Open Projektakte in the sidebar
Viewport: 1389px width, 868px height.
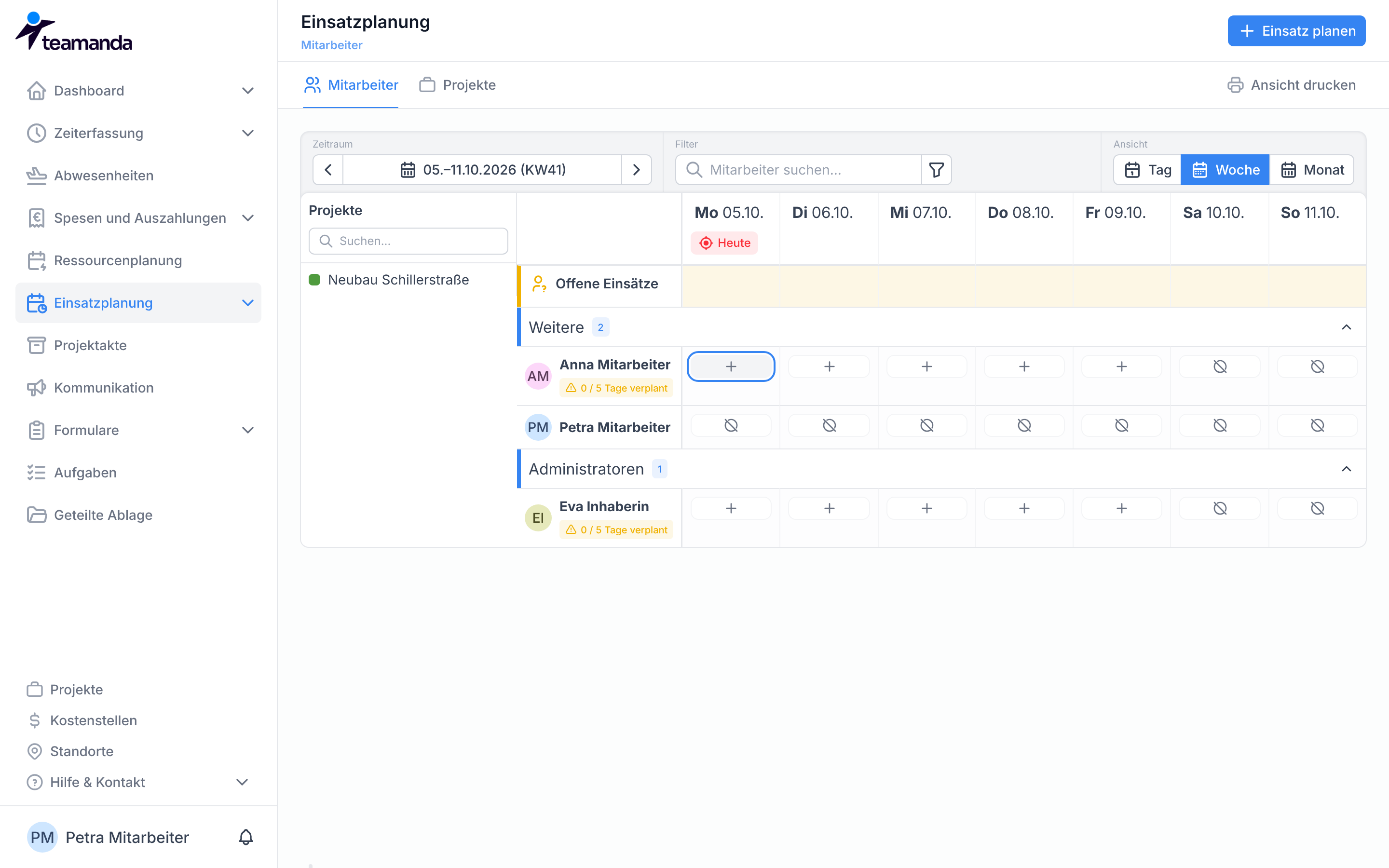tap(138, 345)
